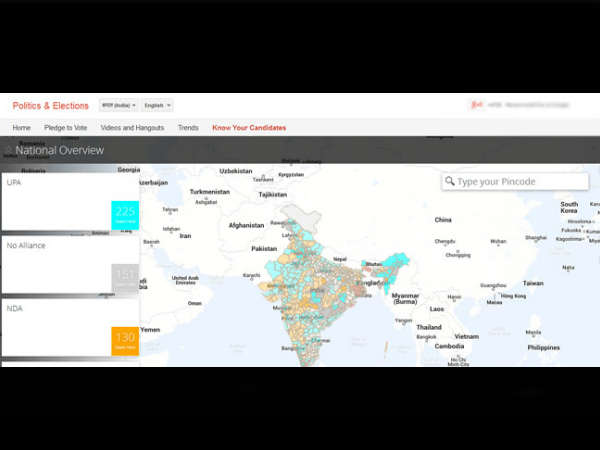Click in the Type your Pincode field

click(x=520, y=182)
